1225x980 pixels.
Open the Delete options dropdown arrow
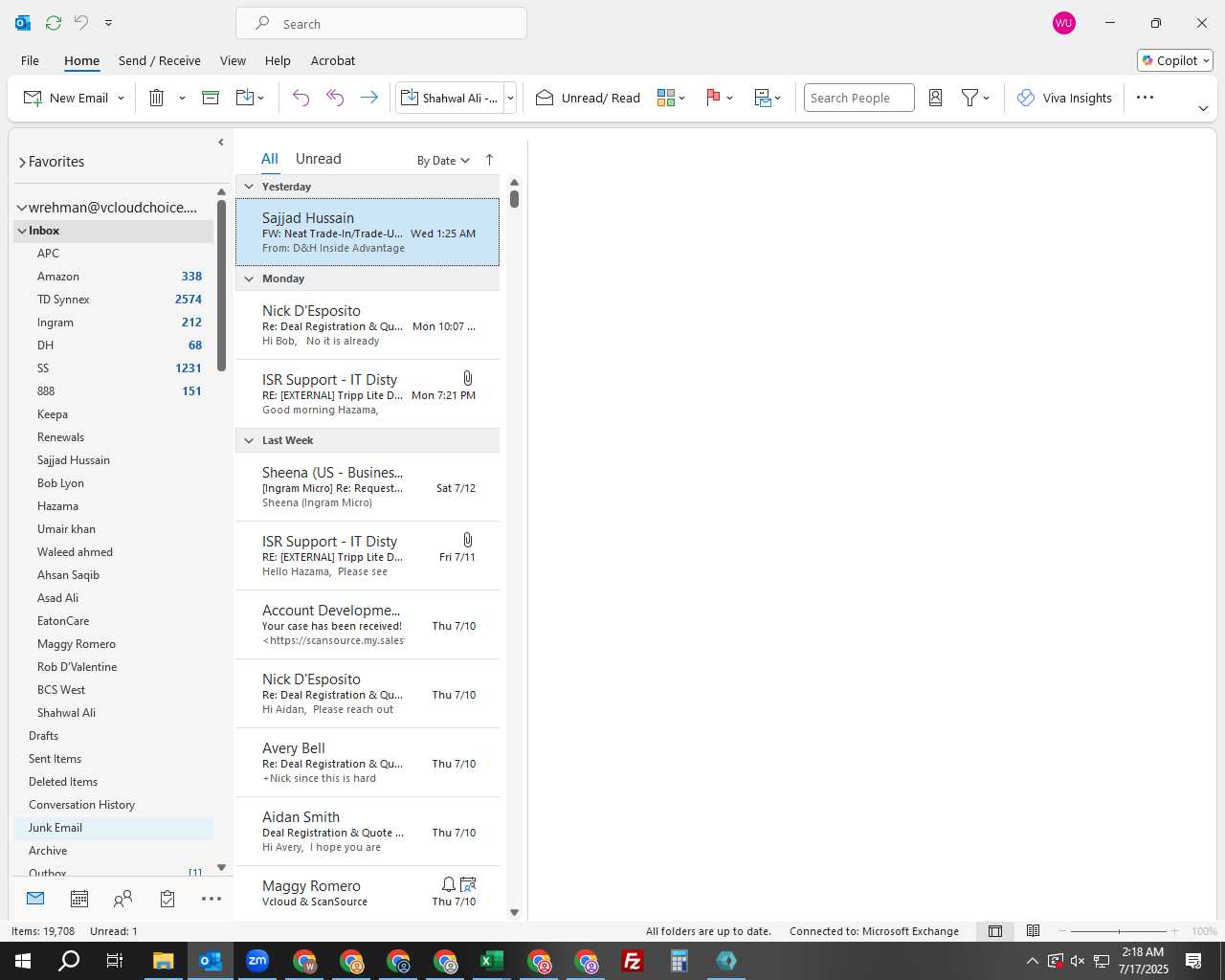(x=182, y=98)
